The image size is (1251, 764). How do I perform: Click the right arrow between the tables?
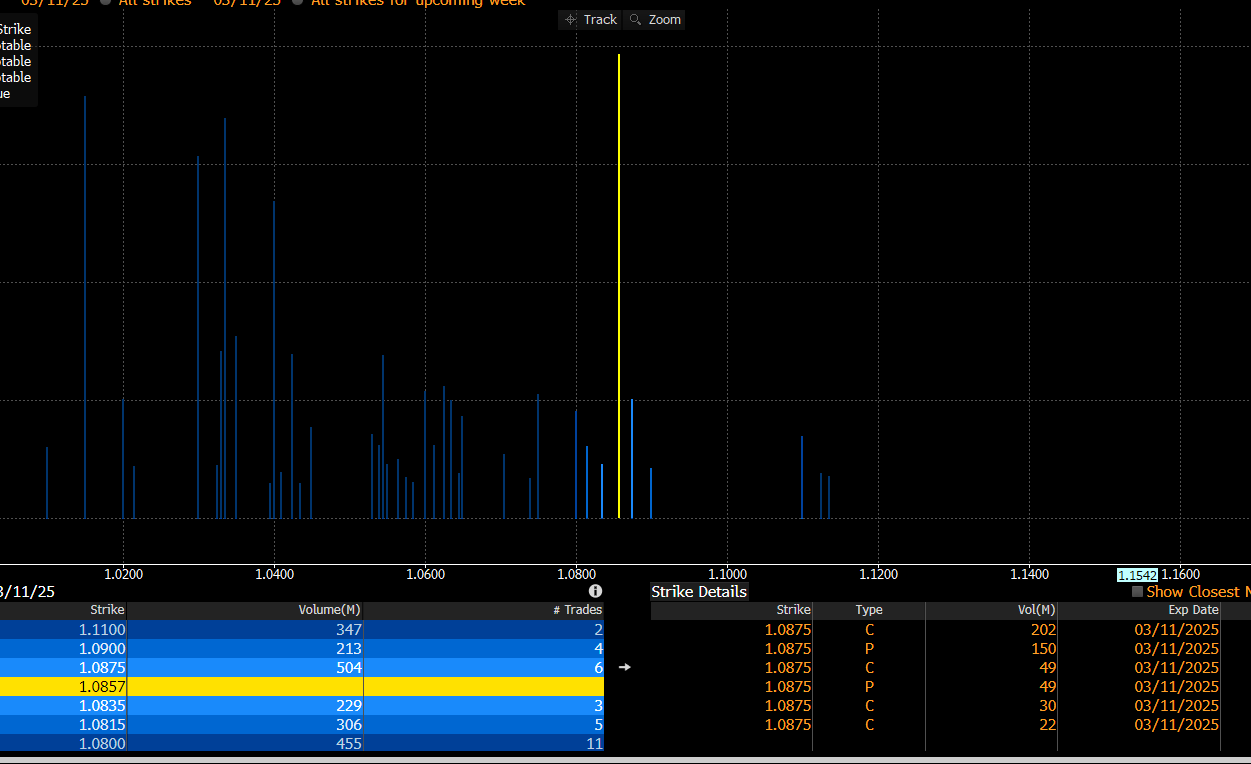625,667
